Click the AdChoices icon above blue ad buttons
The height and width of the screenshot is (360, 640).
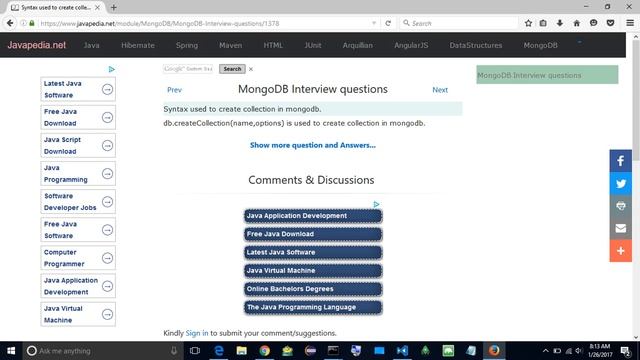pyautogui.click(x=376, y=204)
